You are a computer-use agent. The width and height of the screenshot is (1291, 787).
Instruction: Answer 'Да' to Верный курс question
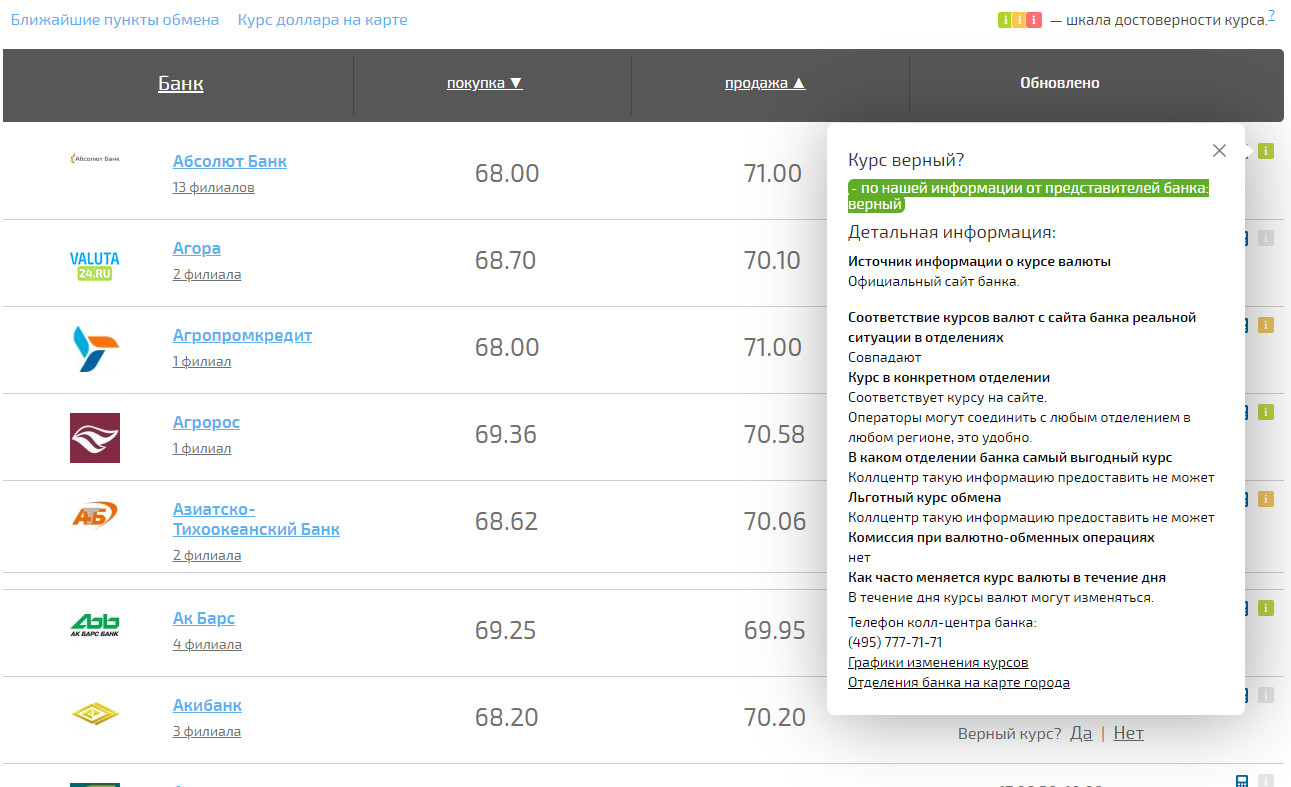(x=1080, y=733)
